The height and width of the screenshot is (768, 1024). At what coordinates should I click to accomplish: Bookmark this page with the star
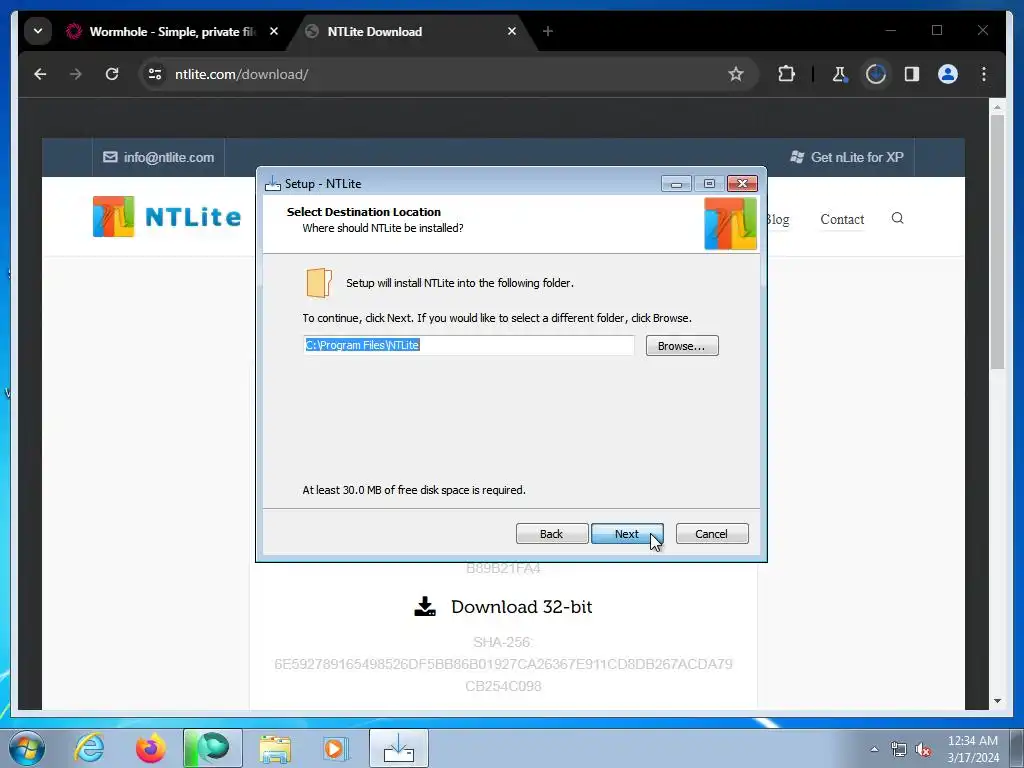point(736,74)
